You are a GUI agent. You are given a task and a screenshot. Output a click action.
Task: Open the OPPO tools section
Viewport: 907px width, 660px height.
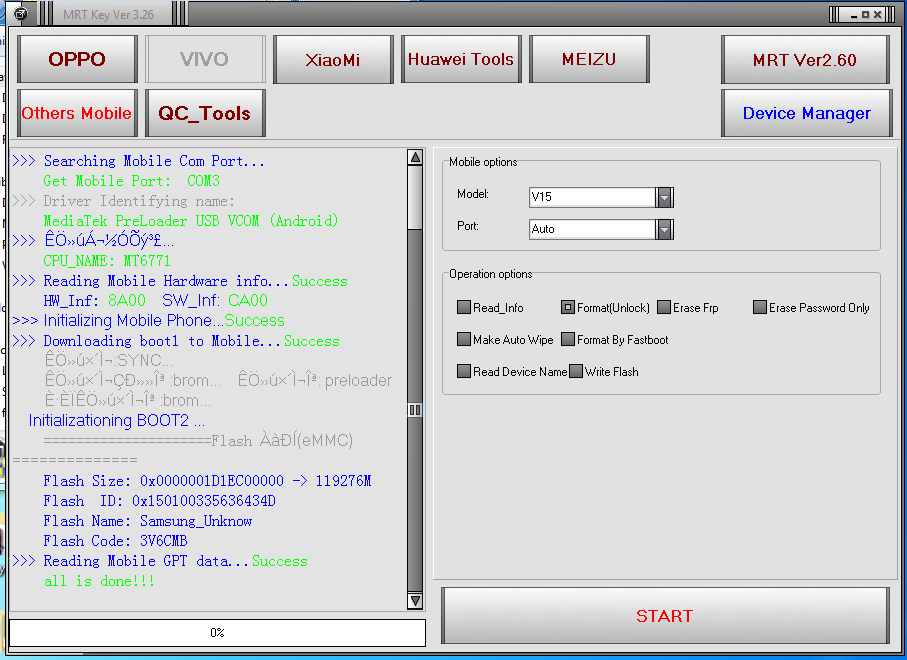[x=77, y=59]
